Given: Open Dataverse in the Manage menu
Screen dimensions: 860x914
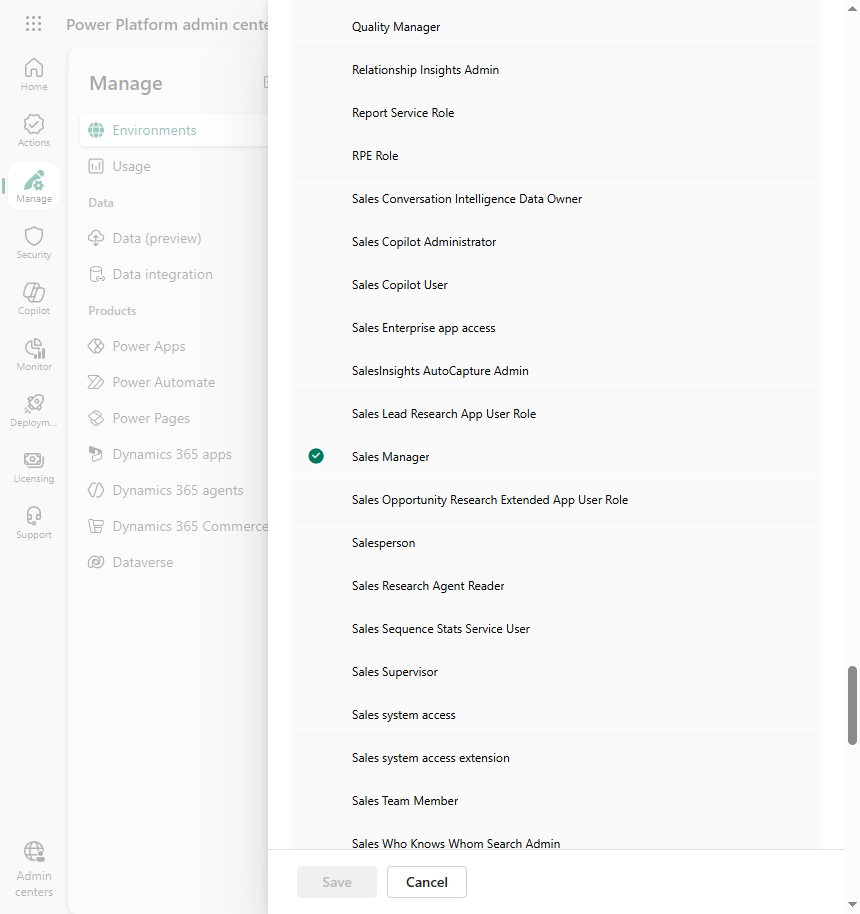Looking at the screenshot, I should click(142, 563).
